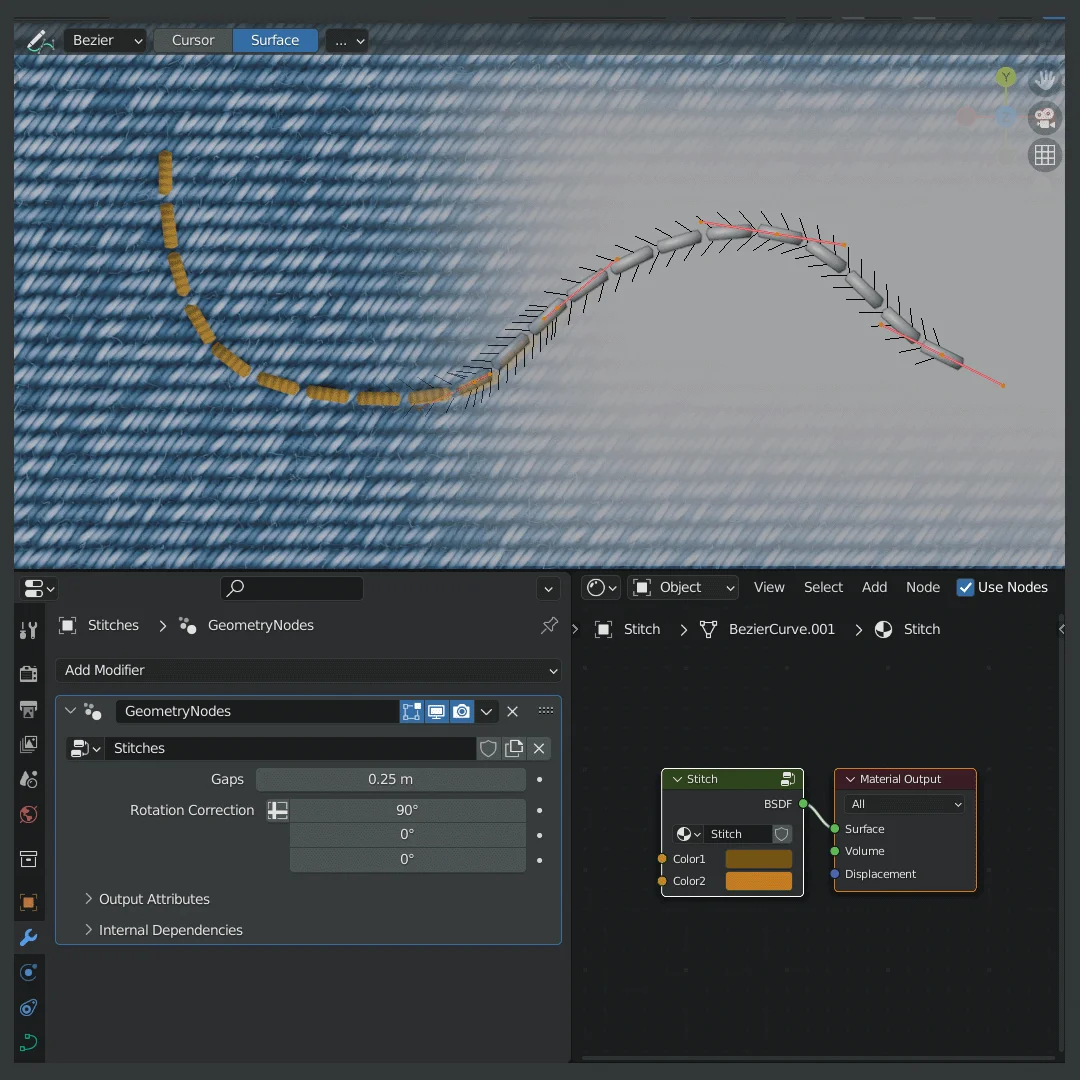
Task: Open the Render Properties tab
Action: pos(28,673)
